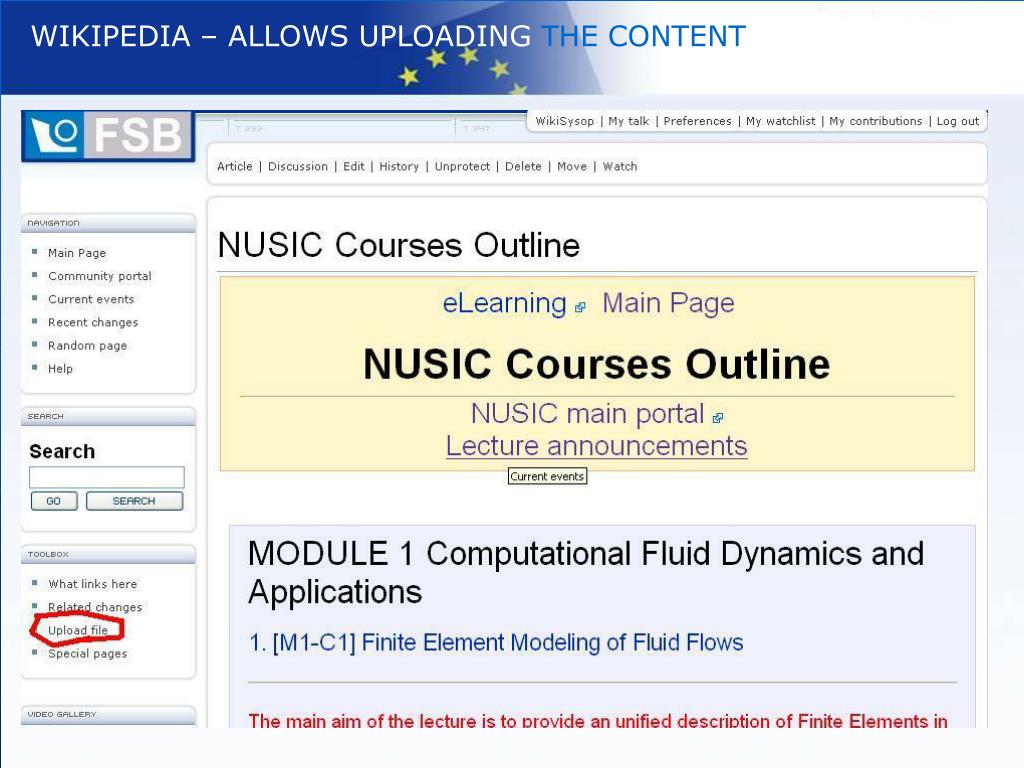Open My contributions

[x=875, y=121]
